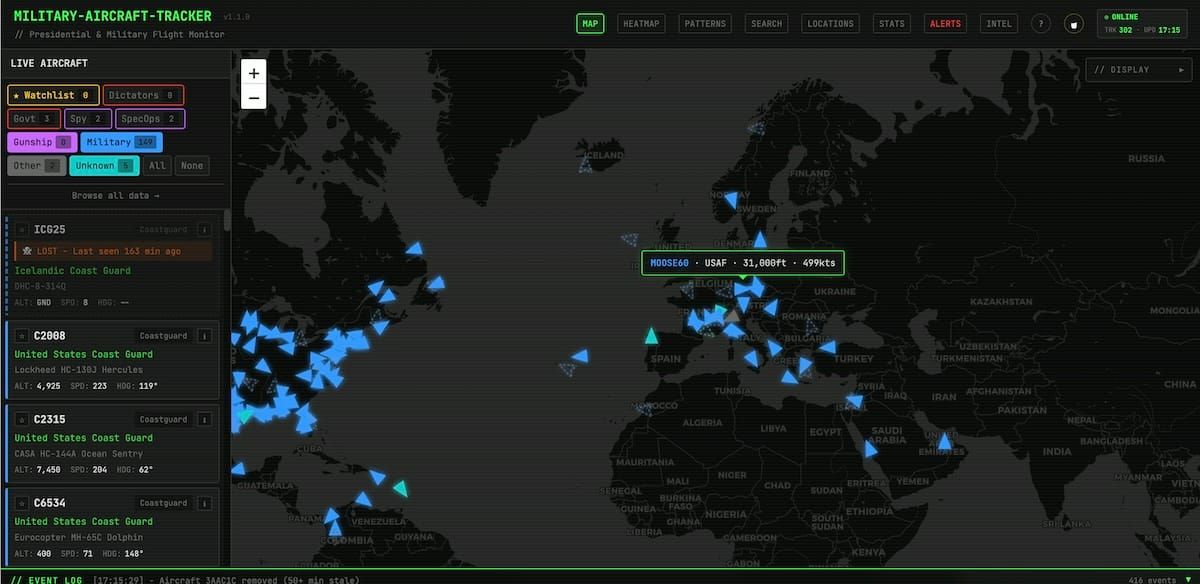Select outlined aircraft marker near Morocco
This screenshot has width=1200, height=584.
click(x=644, y=407)
